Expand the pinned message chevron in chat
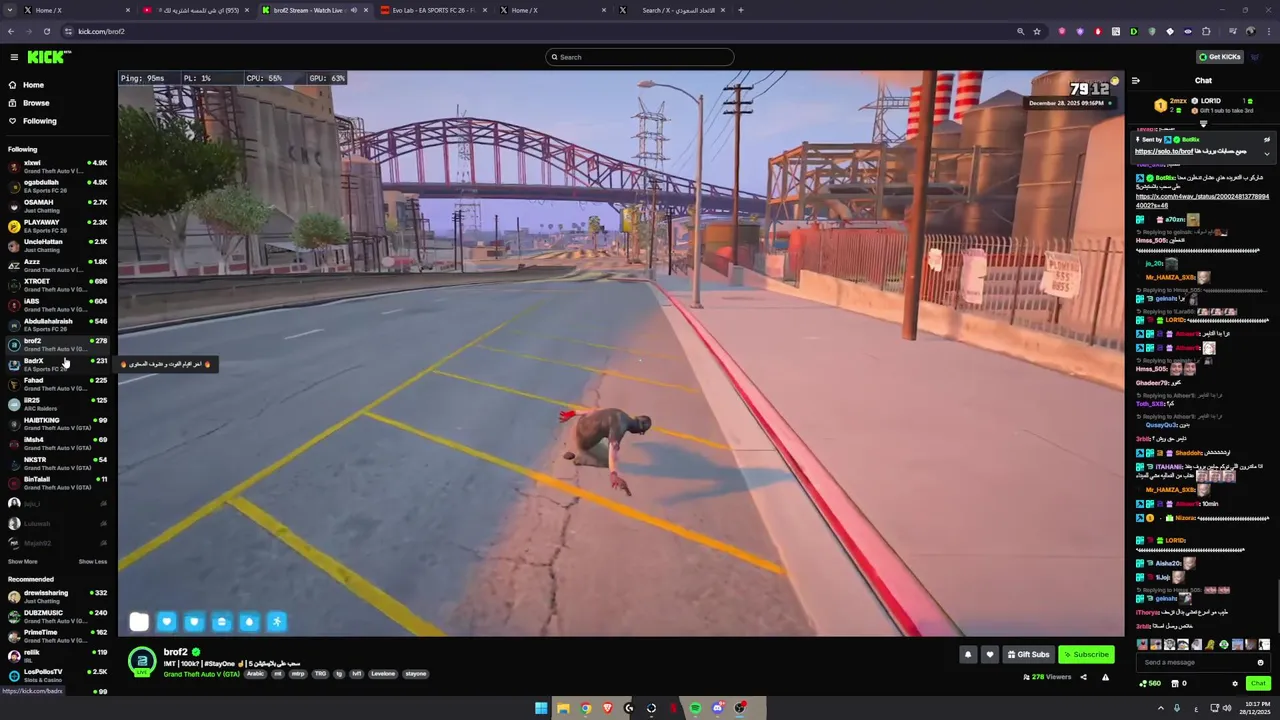Viewport: 1280px width, 720px height. tap(1267, 153)
